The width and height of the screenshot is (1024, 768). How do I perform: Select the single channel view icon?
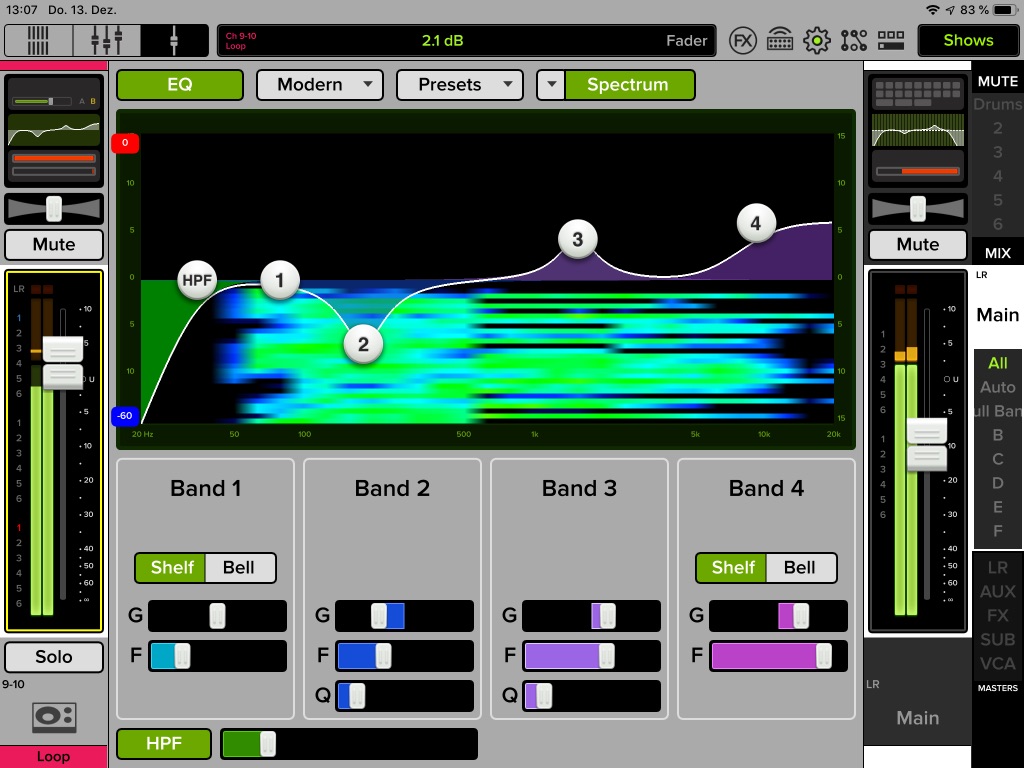point(174,41)
